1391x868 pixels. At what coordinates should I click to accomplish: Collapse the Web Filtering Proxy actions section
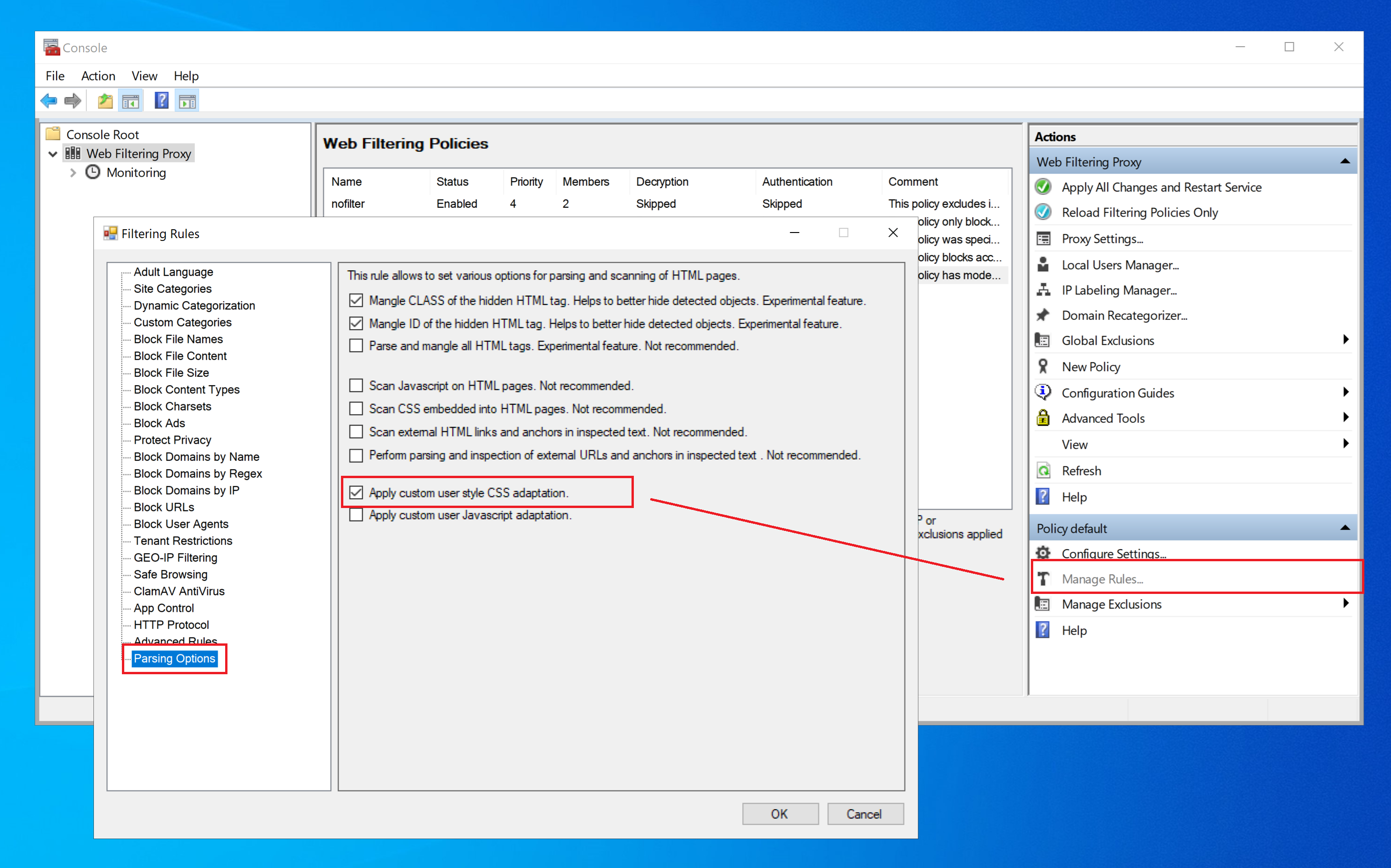point(1345,162)
